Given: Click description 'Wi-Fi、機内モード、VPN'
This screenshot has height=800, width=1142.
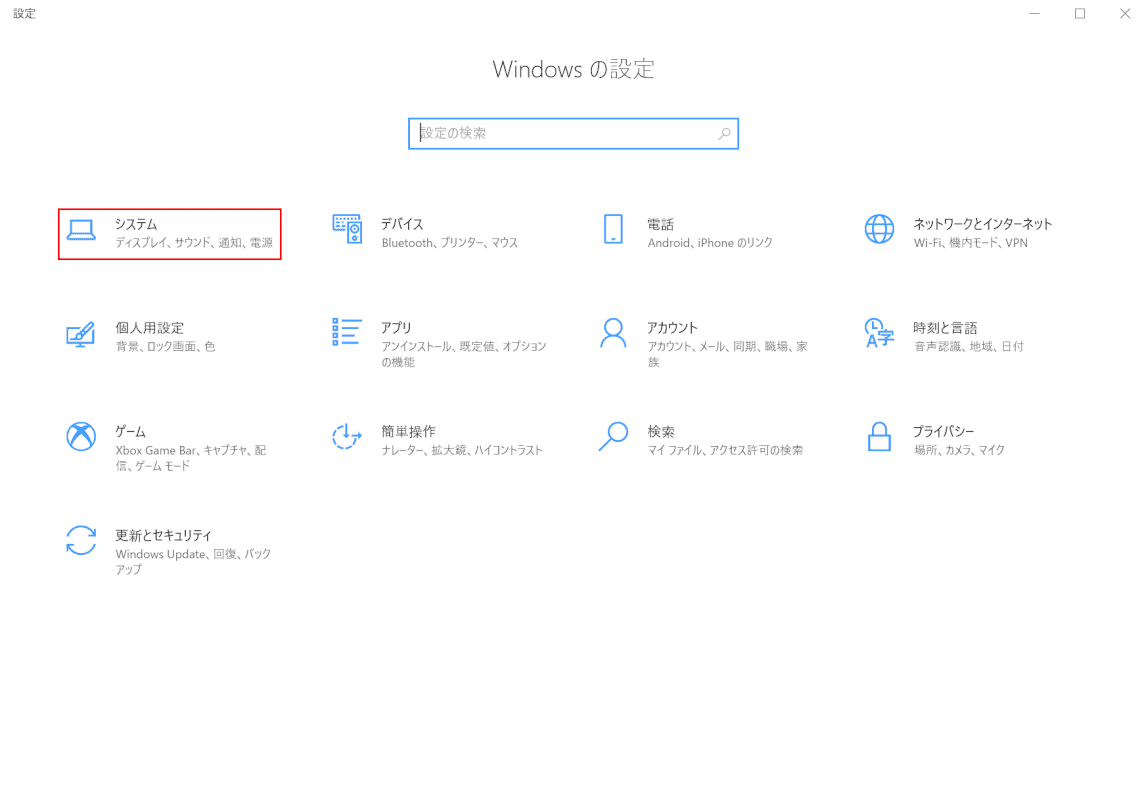Looking at the screenshot, I should (970, 243).
